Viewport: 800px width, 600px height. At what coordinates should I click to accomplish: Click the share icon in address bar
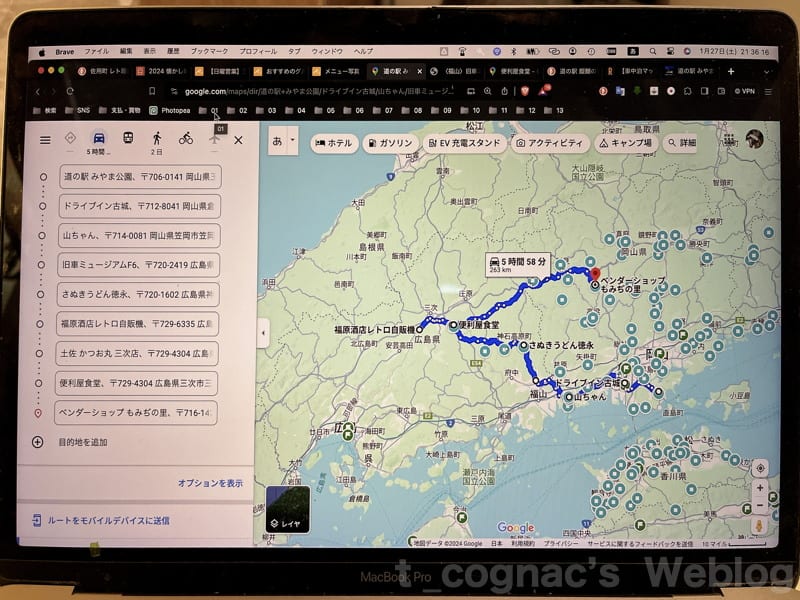(504, 91)
